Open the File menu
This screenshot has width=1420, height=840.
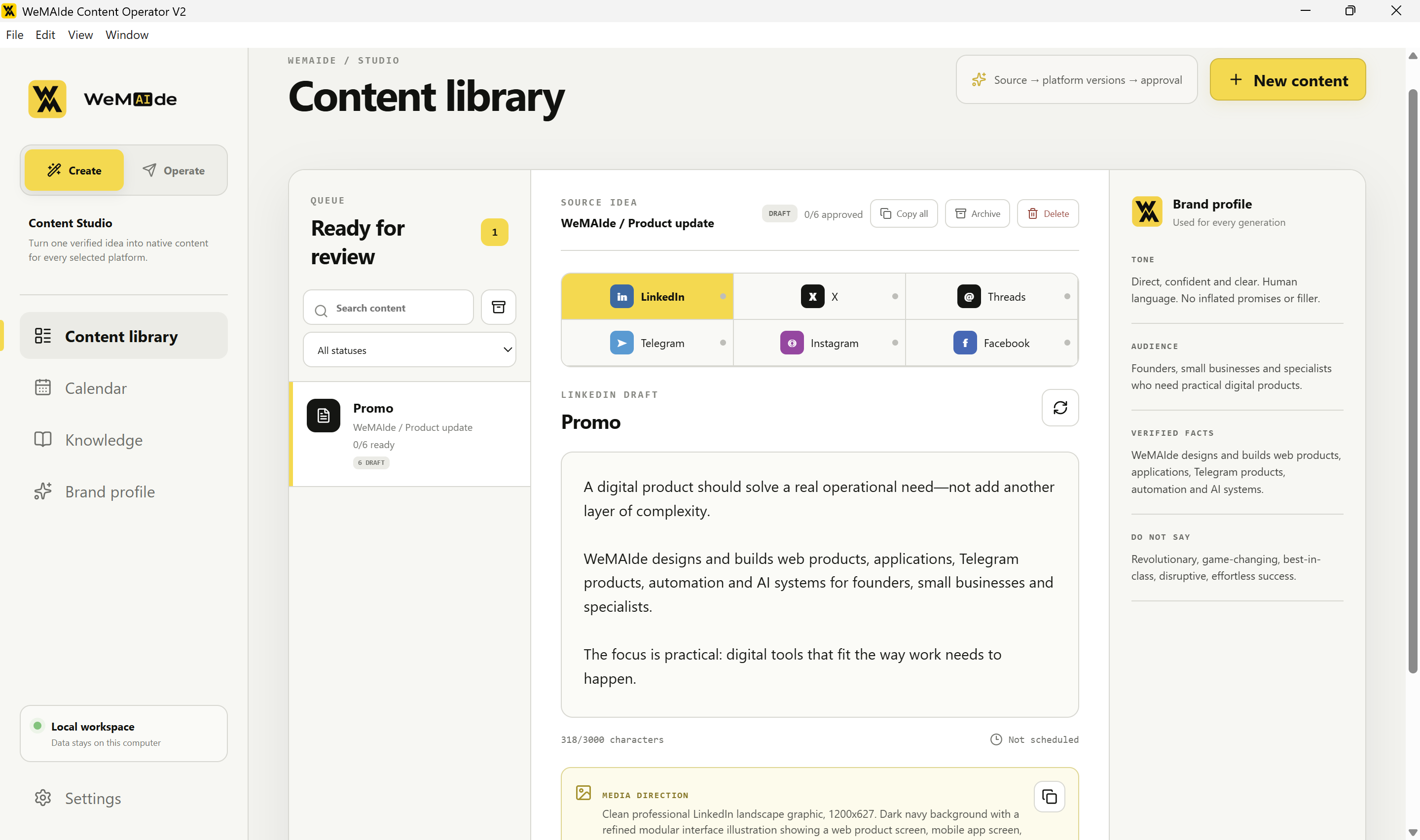pos(15,35)
